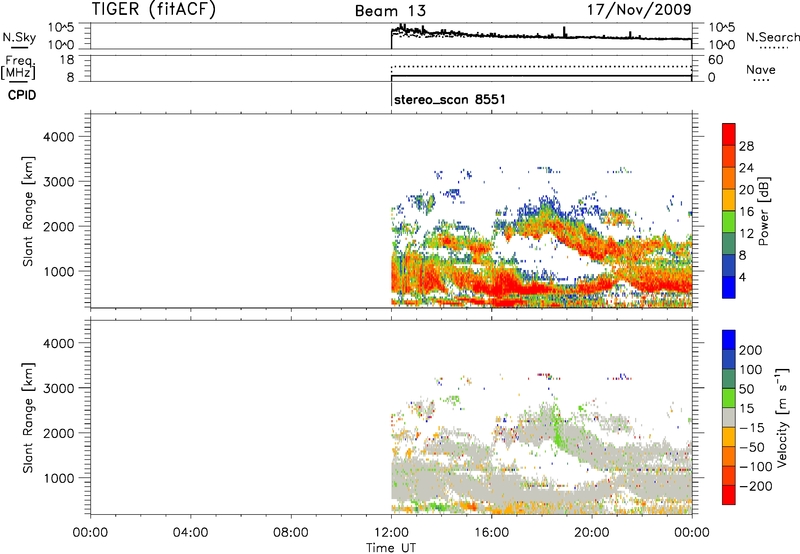Click the 18 tick on frequency axis
This screenshot has height=554, width=800.
pyautogui.click(x=67, y=60)
